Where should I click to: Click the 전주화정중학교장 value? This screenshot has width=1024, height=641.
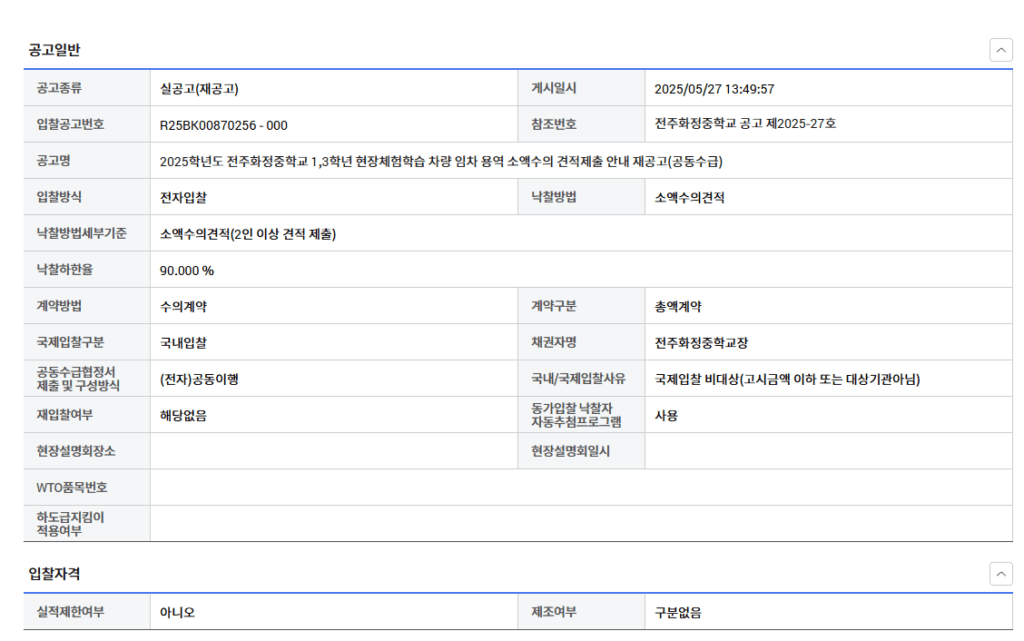point(701,343)
